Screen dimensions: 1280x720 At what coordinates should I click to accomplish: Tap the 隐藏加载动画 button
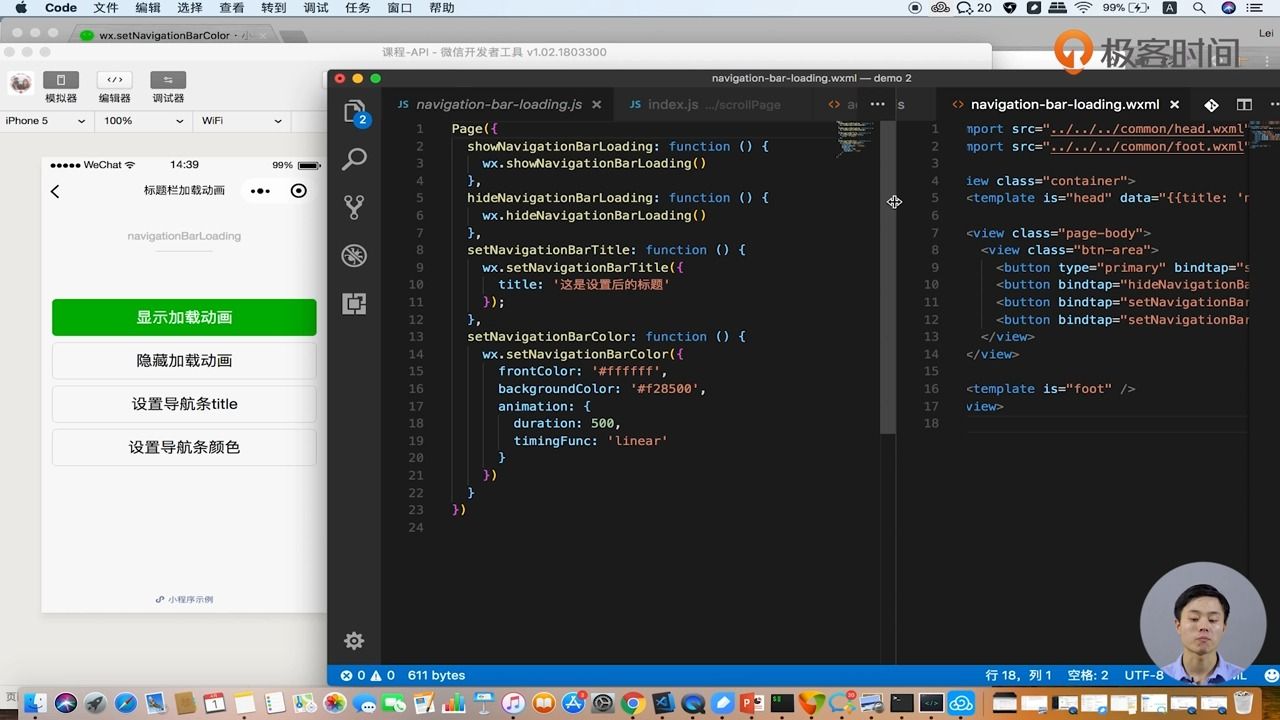click(x=184, y=361)
